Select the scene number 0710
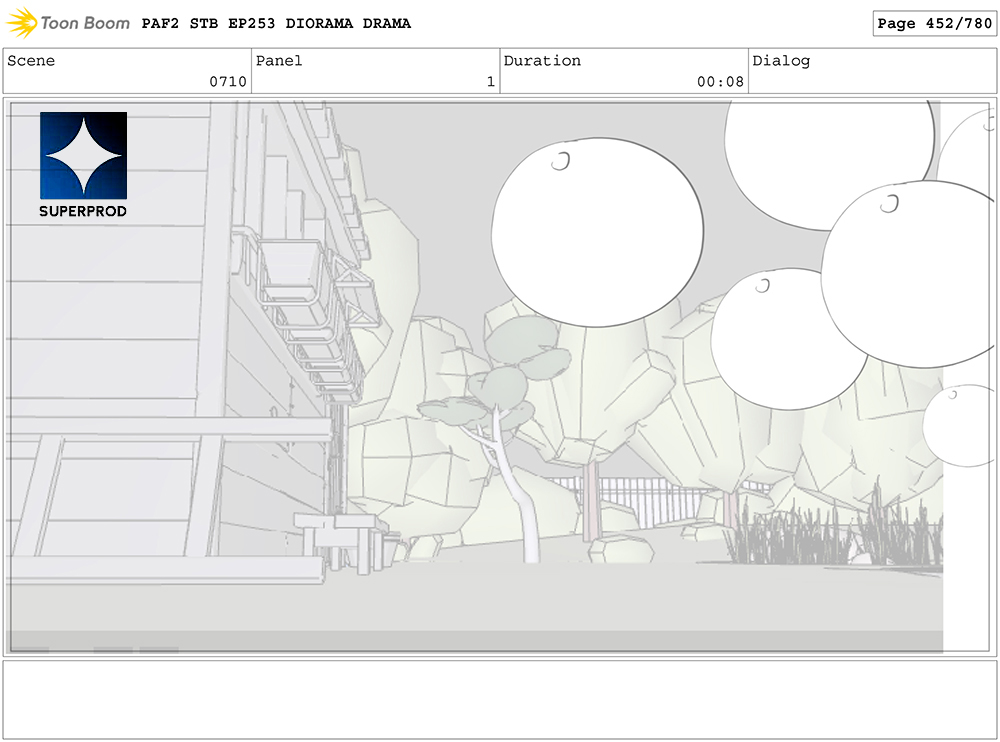This screenshot has height=742, width=1000. [x=228, y=82]
